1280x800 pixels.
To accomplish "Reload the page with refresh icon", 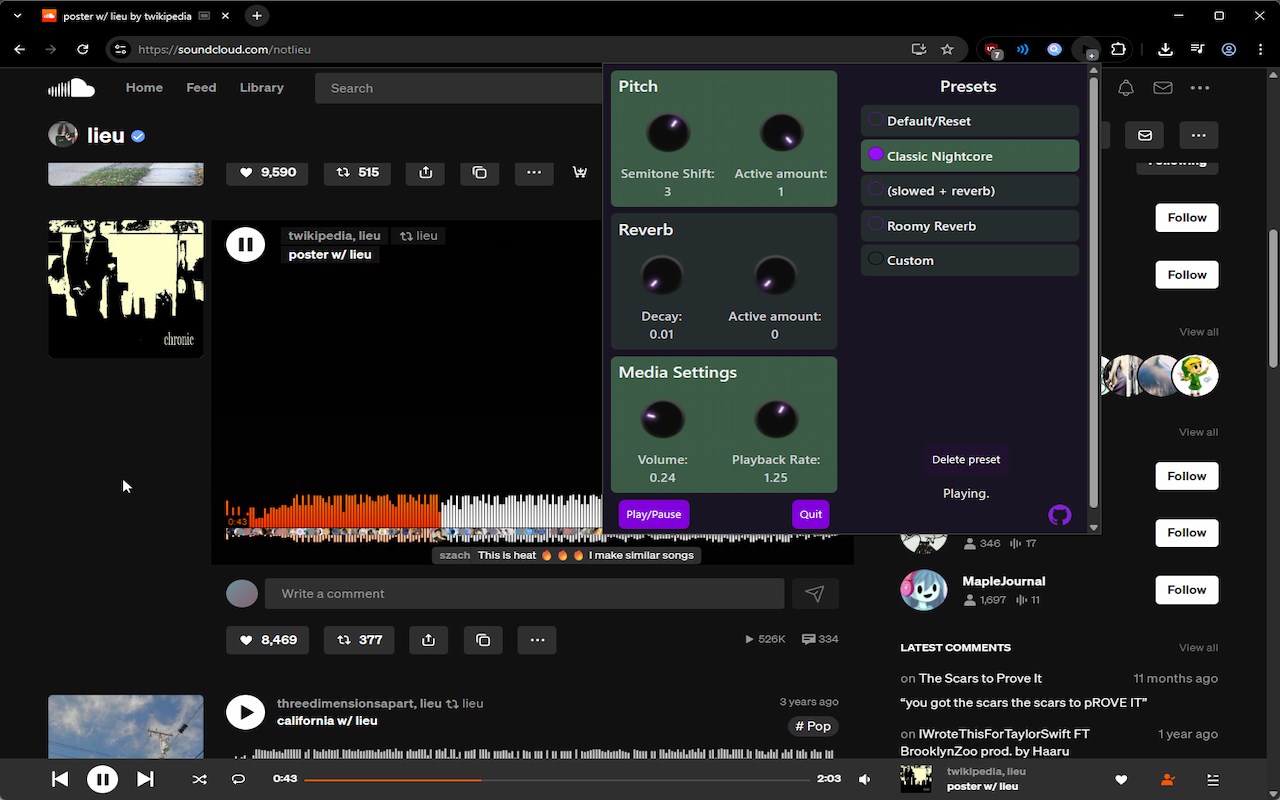I will pyautogui.click(x=83, y=49).
